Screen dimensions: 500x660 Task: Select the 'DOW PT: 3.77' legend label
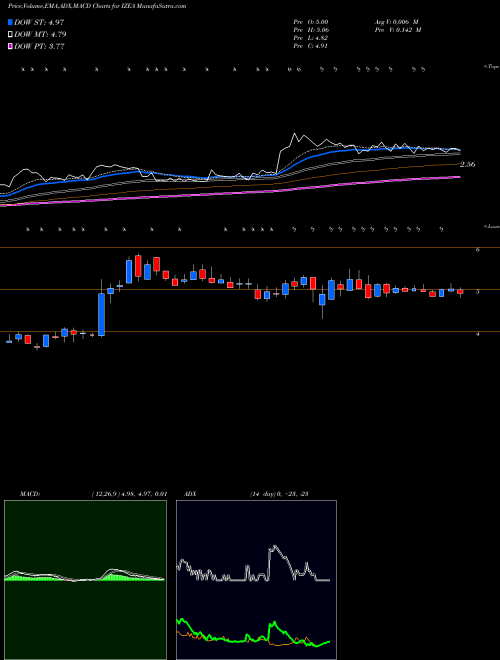40,46
